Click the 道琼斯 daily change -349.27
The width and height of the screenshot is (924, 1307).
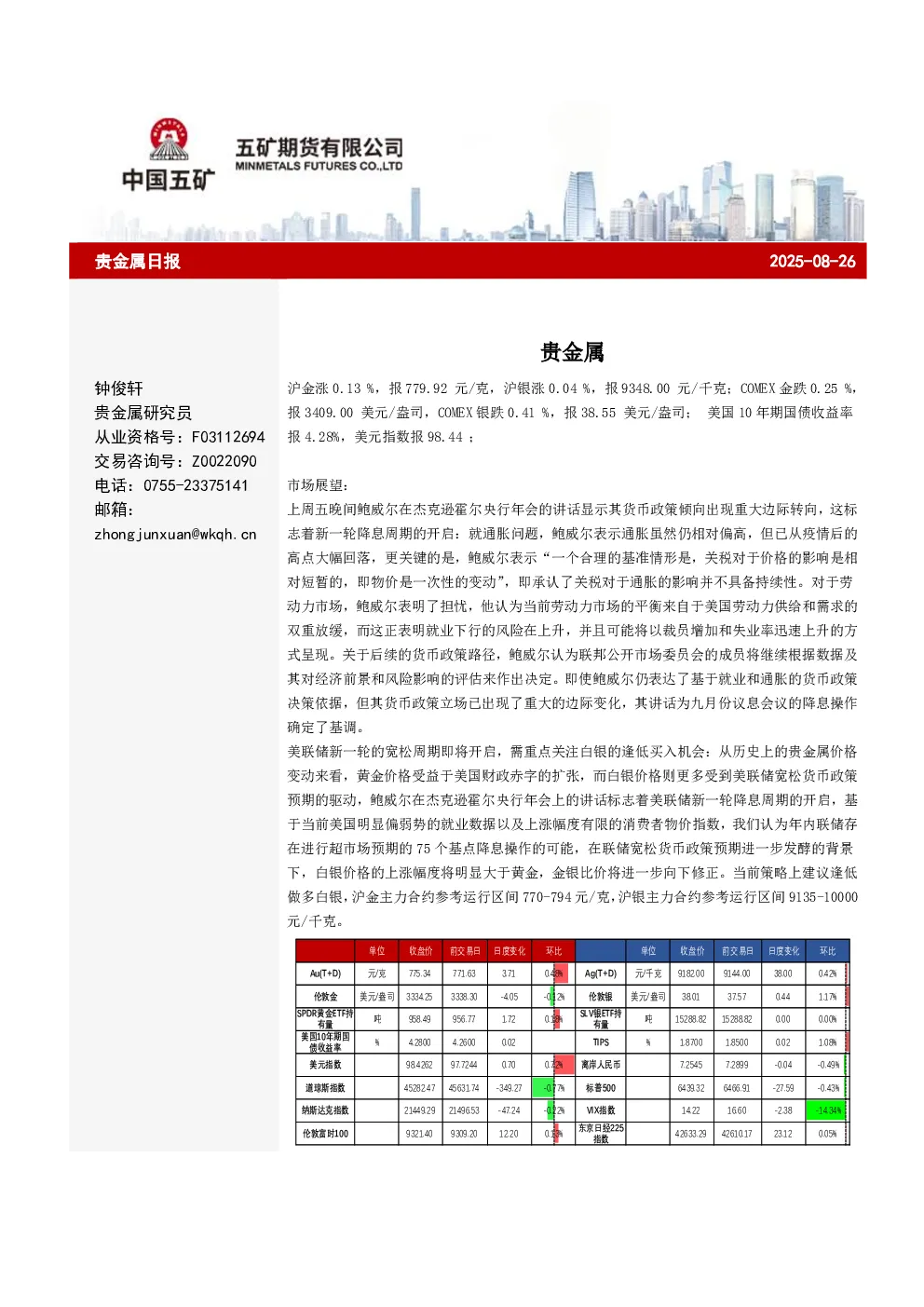pos(509,1088)
